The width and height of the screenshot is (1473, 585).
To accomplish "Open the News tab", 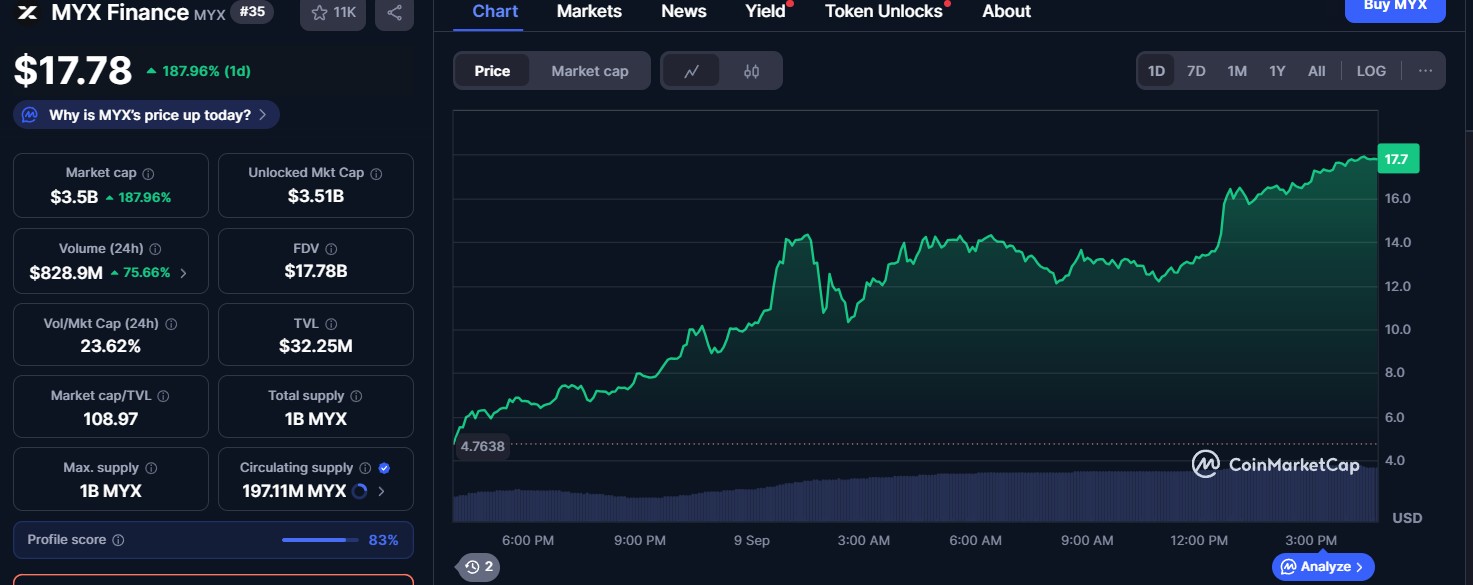I will click(684, 12).
